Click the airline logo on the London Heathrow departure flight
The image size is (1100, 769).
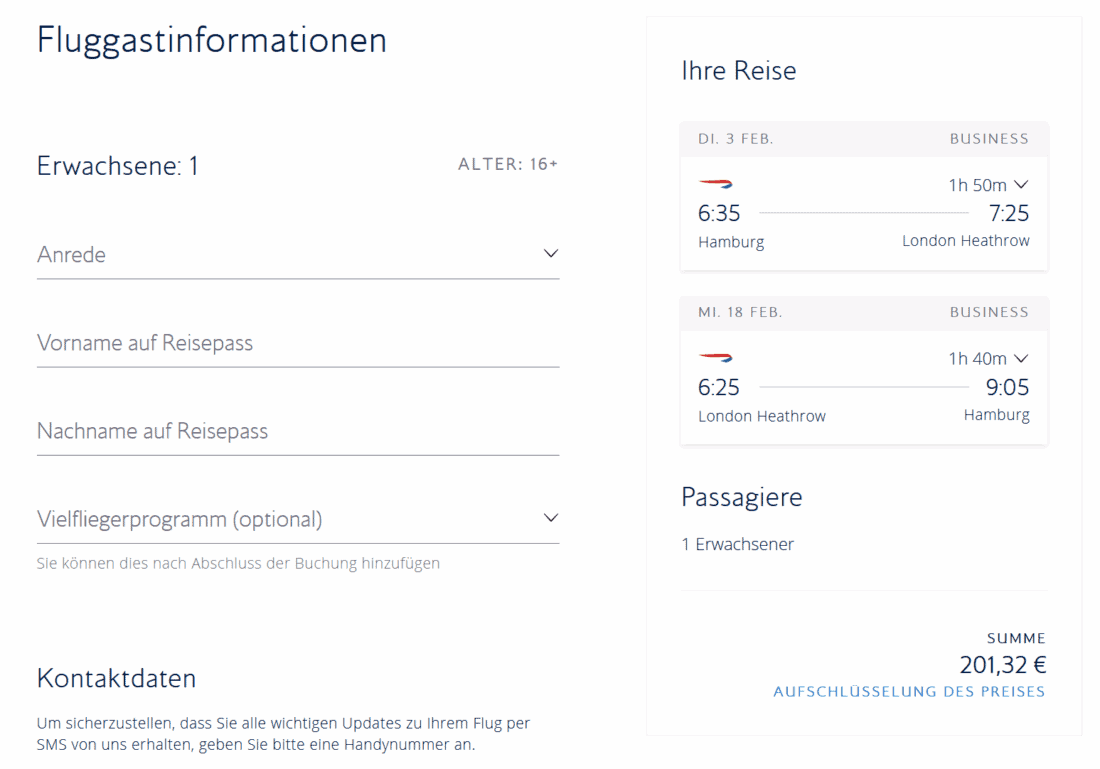(x=715, y=357)
